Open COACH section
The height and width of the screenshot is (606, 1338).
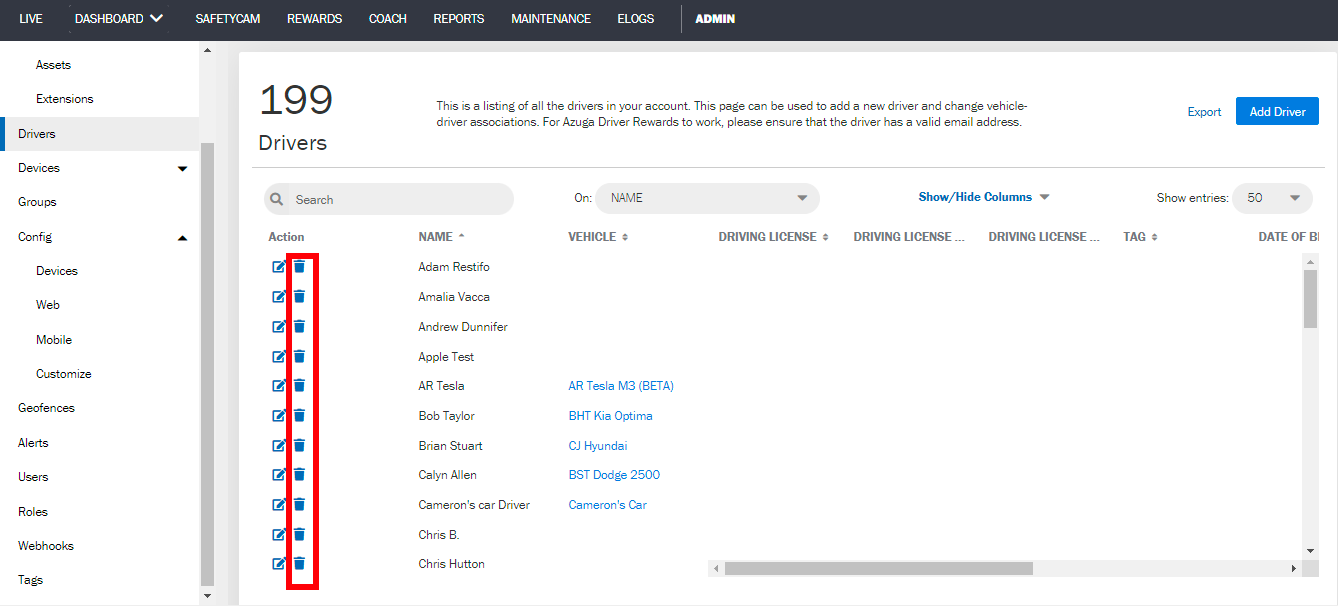(x=388, y=19)
